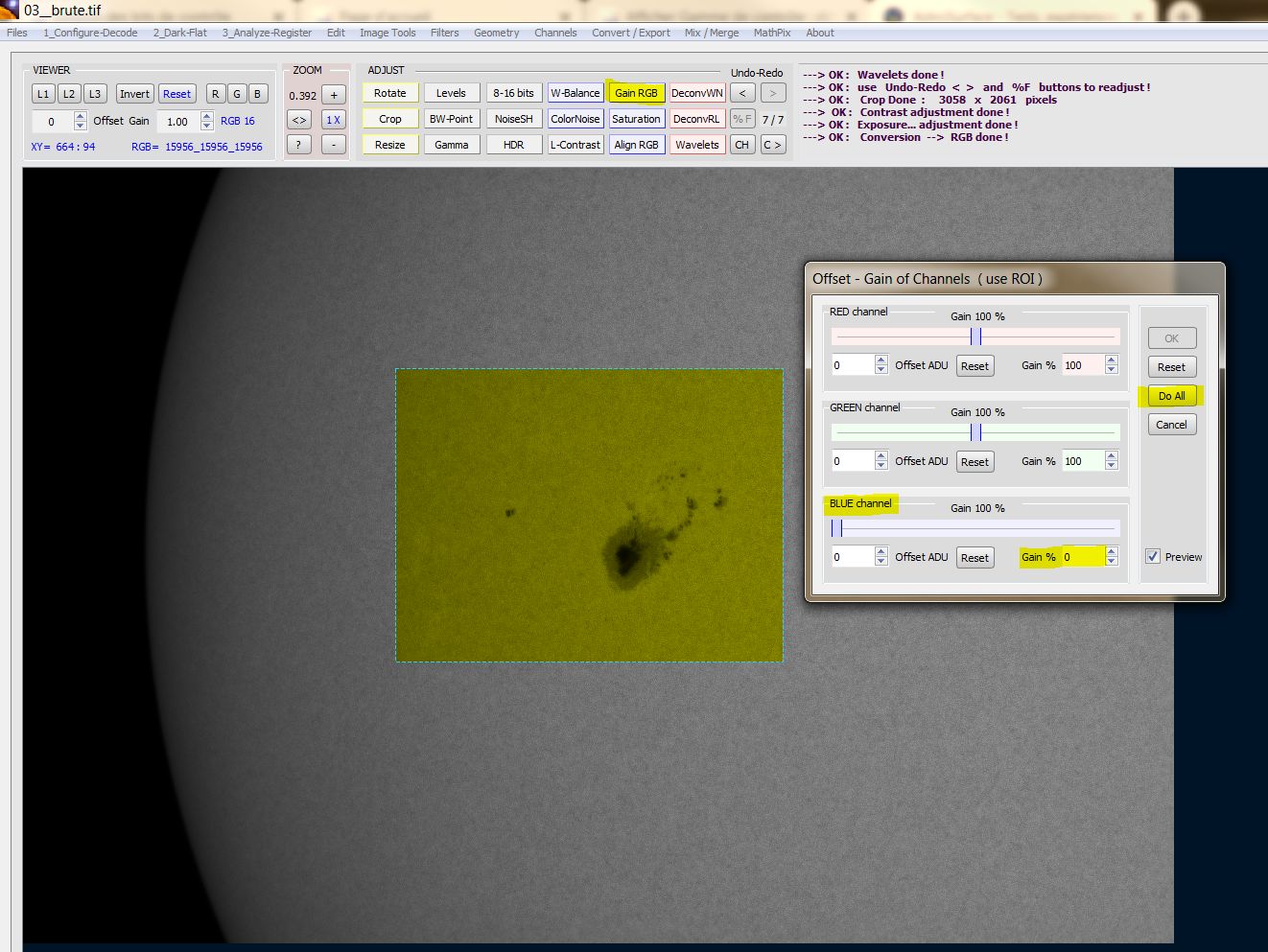Open the DeconvRL tool
This screenshot has height=952, width=1268.
point(697,119)
